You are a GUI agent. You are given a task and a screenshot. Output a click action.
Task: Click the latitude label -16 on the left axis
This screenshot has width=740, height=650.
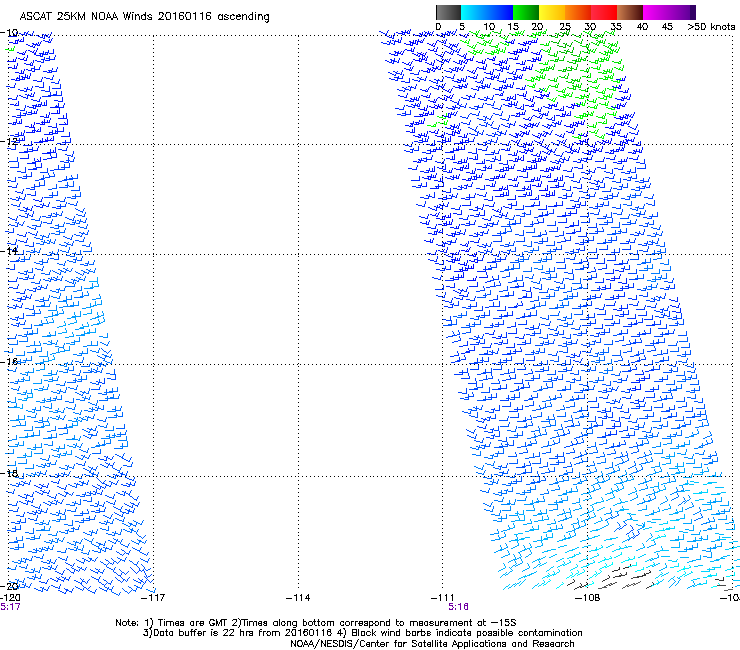pos(9,361)
